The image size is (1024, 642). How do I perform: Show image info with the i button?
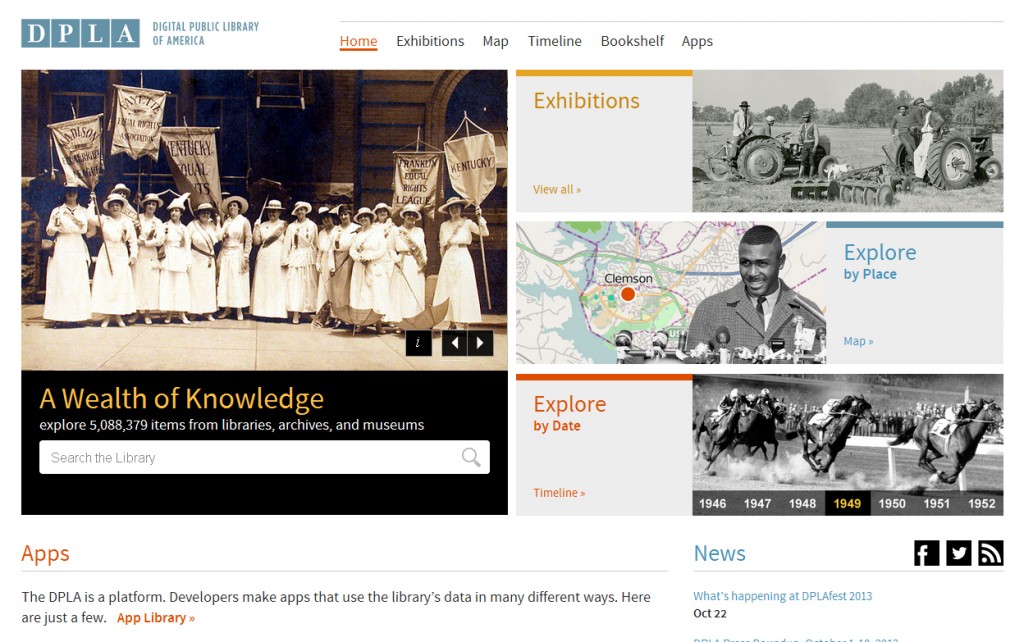tap(418, 343)
